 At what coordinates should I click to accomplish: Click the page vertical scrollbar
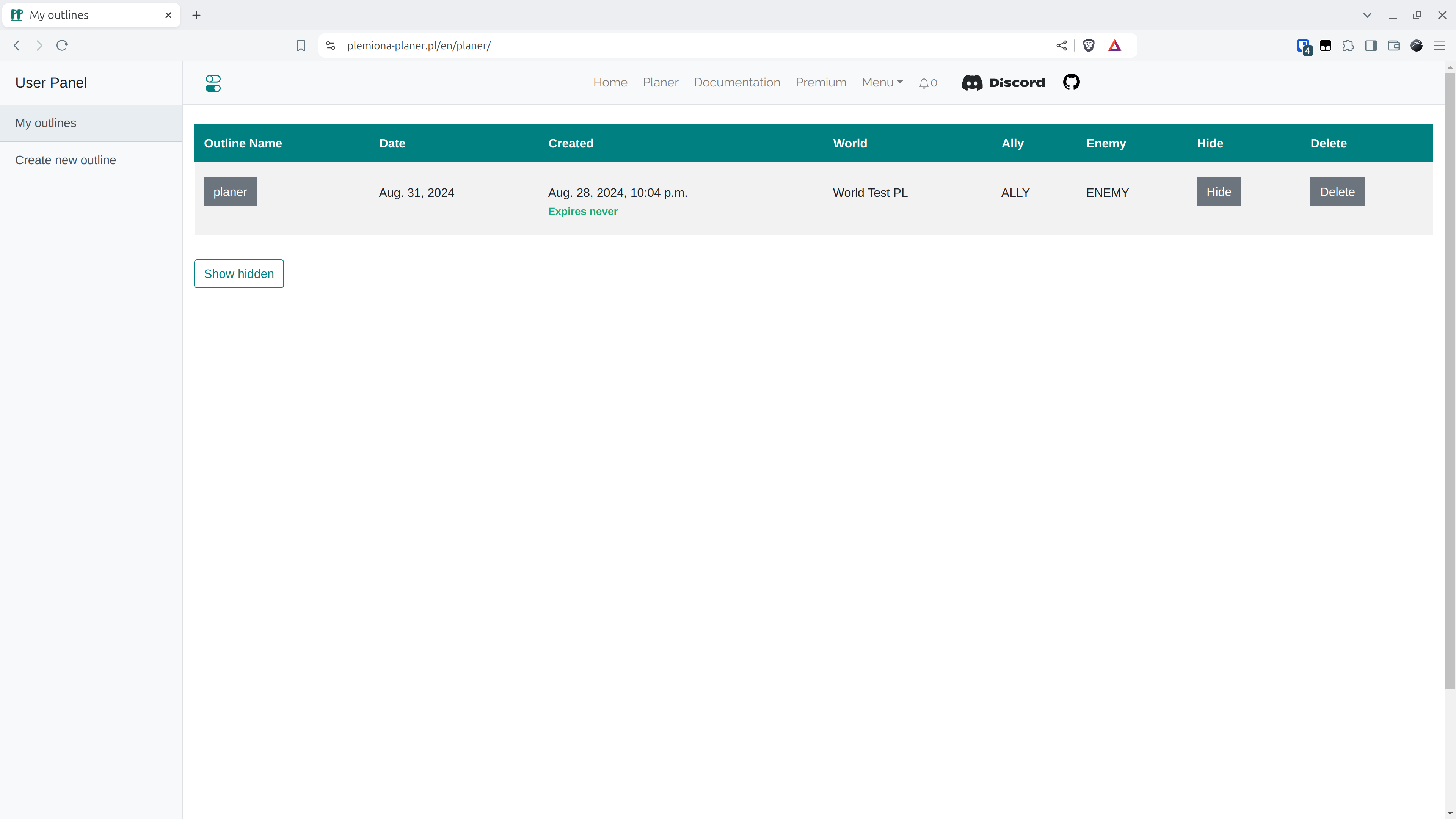point(1450,379)
